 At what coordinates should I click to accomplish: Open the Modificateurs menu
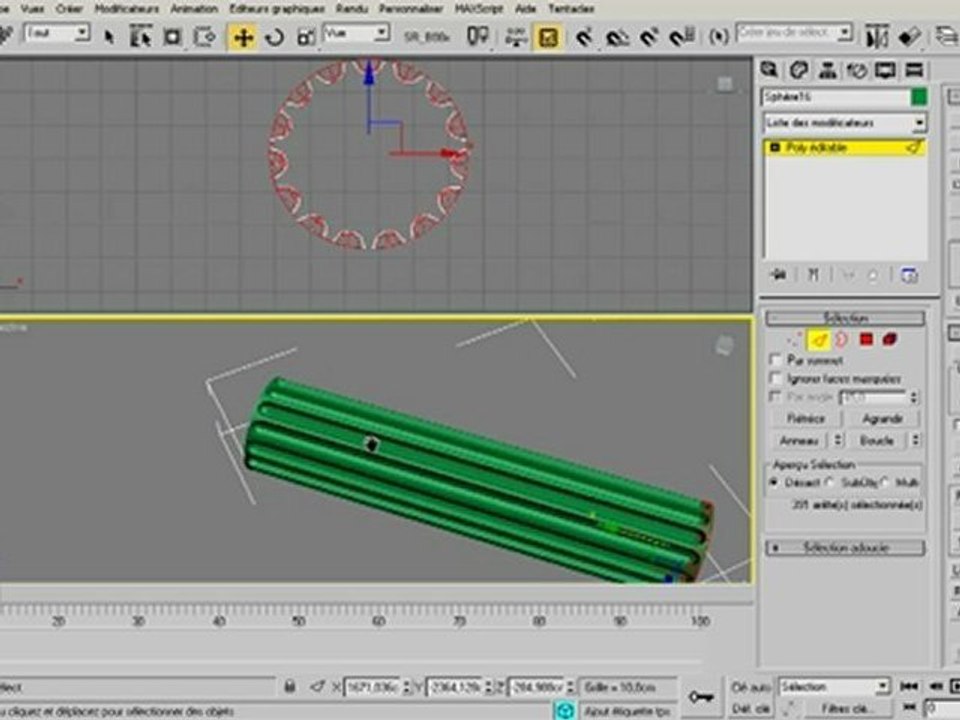click(x=127, y=9)
